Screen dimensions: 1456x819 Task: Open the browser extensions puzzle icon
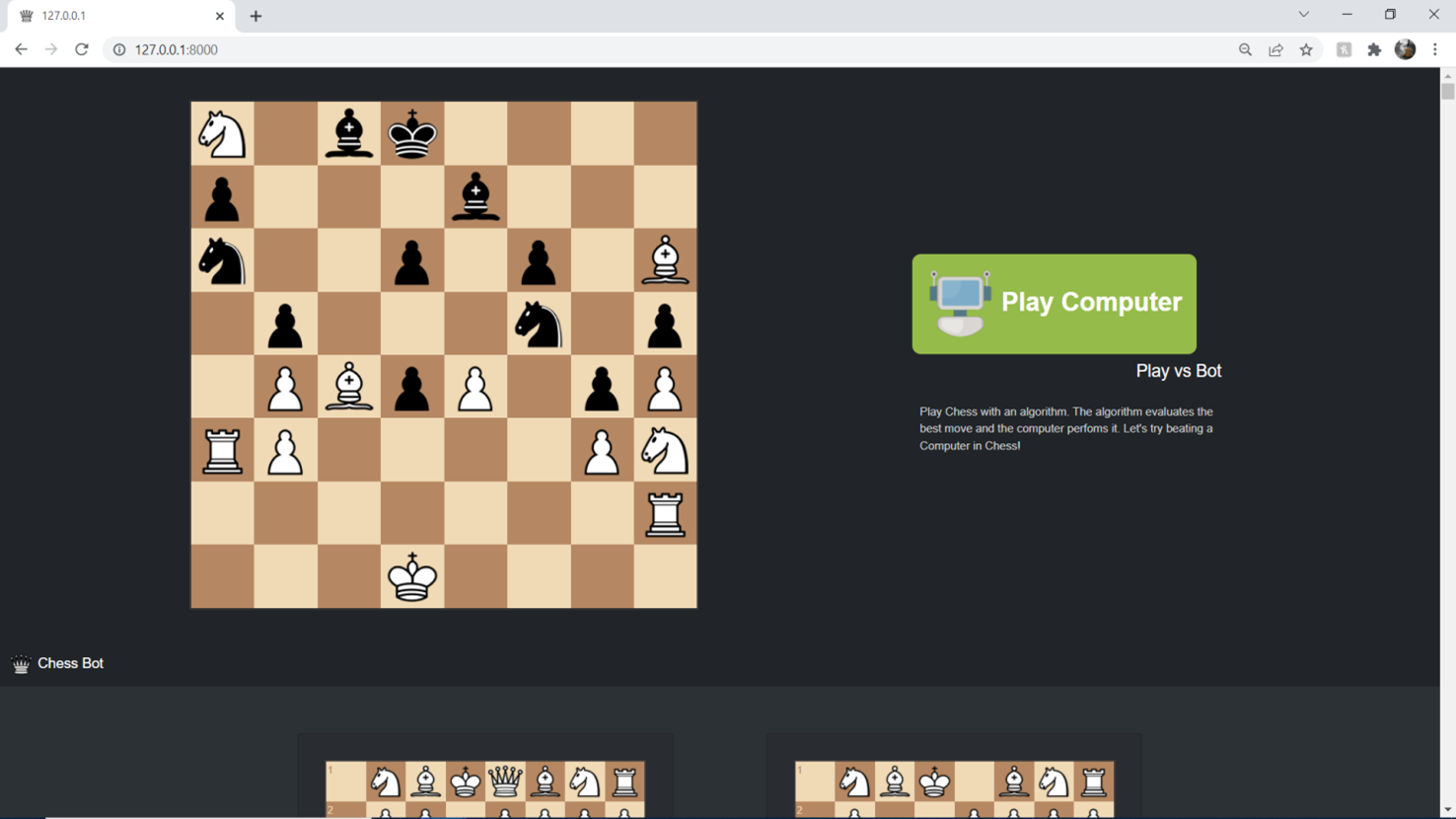[1374, 49]
